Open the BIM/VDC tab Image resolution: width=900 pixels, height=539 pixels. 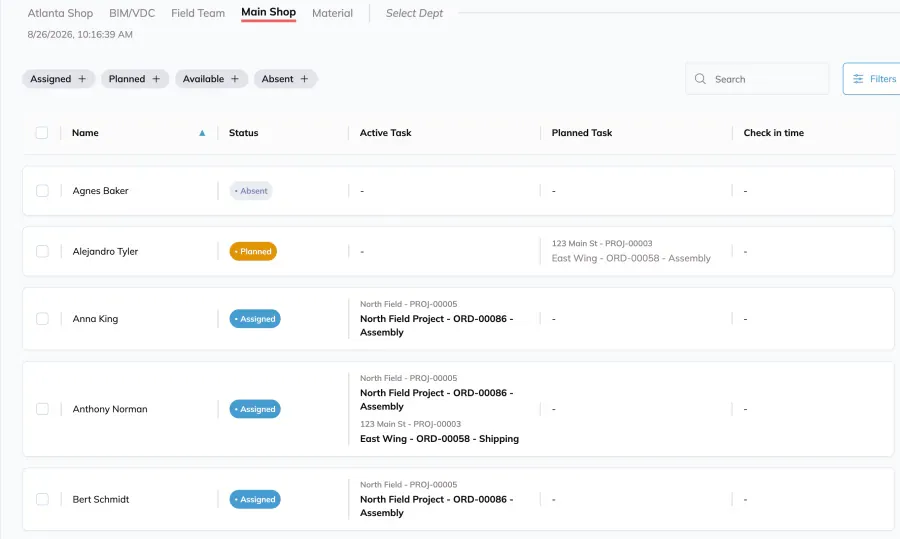[x=132, y=13]
